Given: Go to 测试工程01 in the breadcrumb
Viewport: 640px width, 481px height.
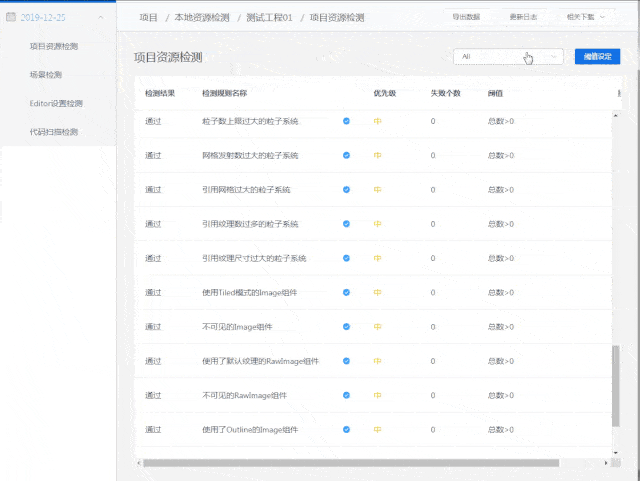Looking at the screenshot, I should (269, 18).
